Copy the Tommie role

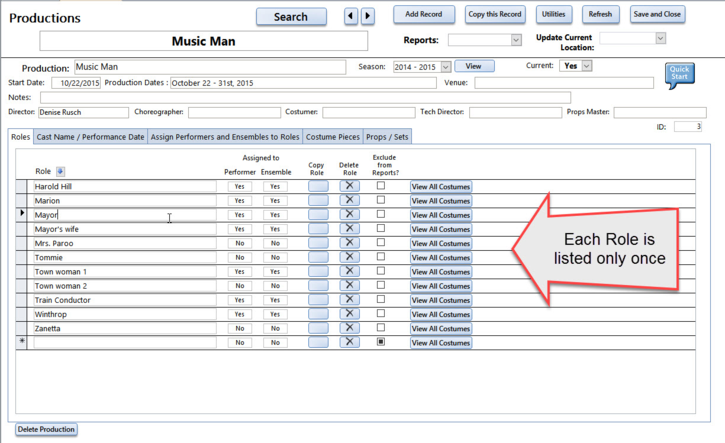tap(319, 257)
